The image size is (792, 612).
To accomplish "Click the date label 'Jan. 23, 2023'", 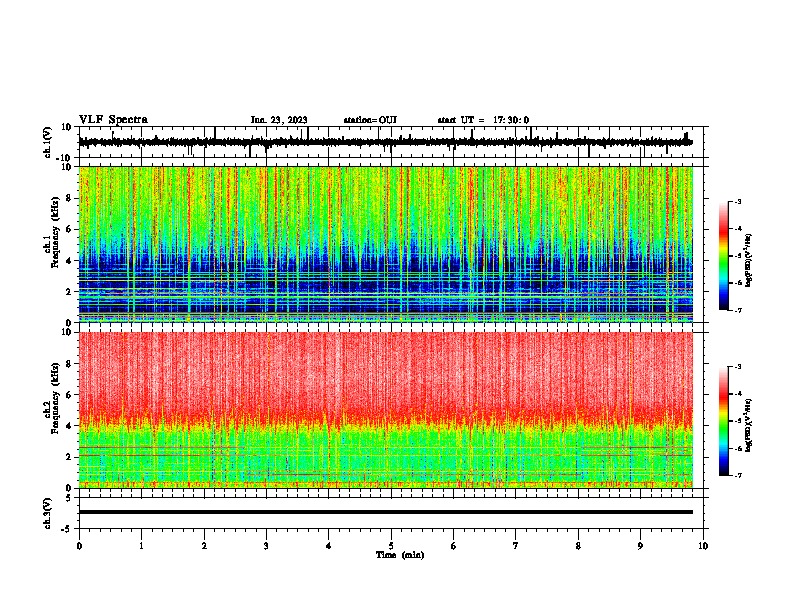I will tap(279, 120).
